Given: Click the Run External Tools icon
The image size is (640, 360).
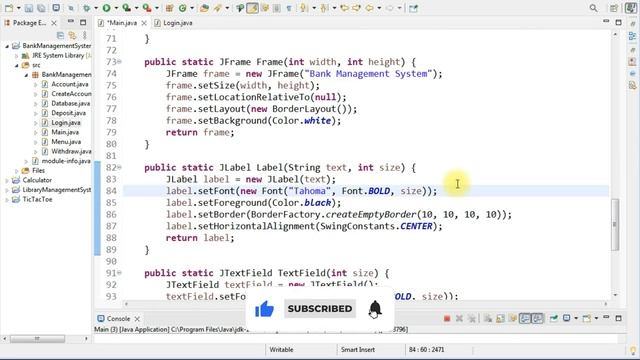Looking at the screenshot, I should [x=147, y=8].
